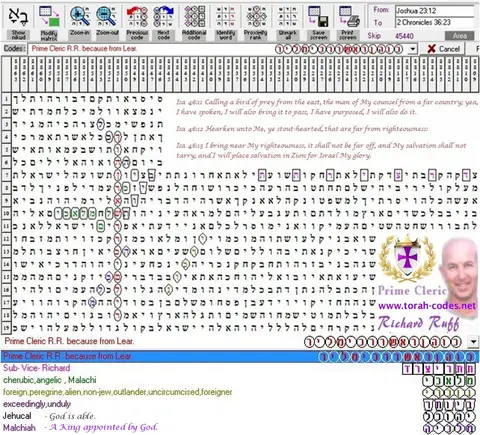Open the Proximity rank tool
The image size is (480, 435).
click(256, 17)
